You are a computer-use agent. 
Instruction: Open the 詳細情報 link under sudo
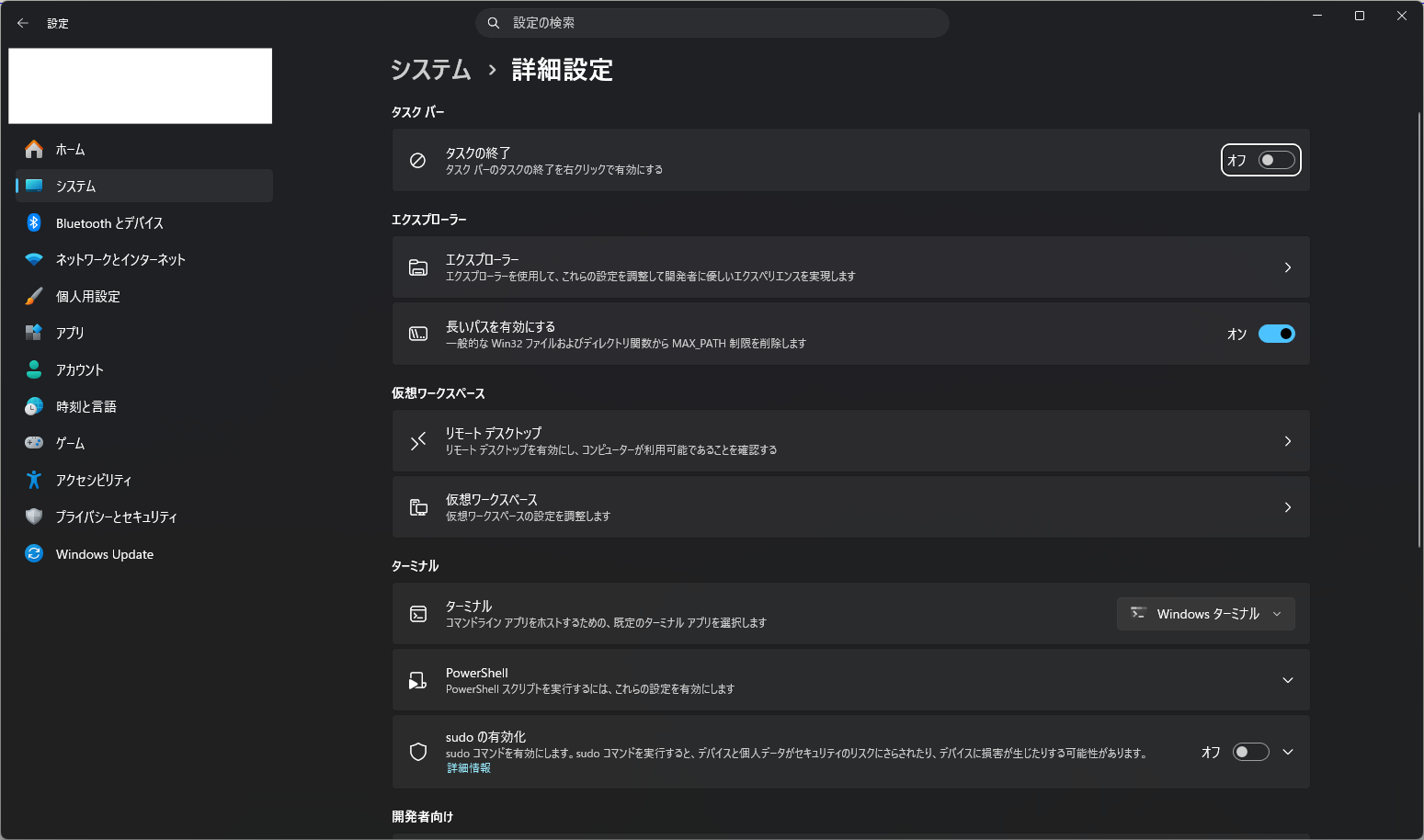pyautogui.click(x=469, y=768)
